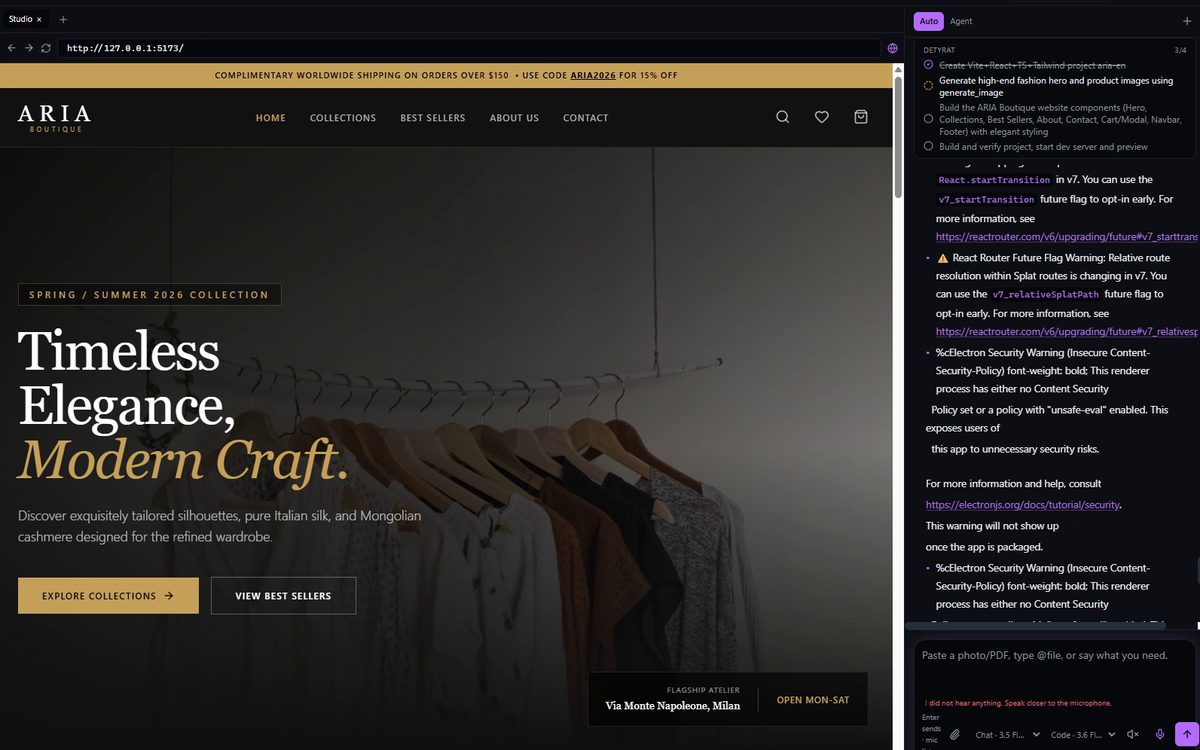The width and height of the screenshot is (1200, 750).
Task: Click the browser forward arrow
Action: [x=28, y=48]
